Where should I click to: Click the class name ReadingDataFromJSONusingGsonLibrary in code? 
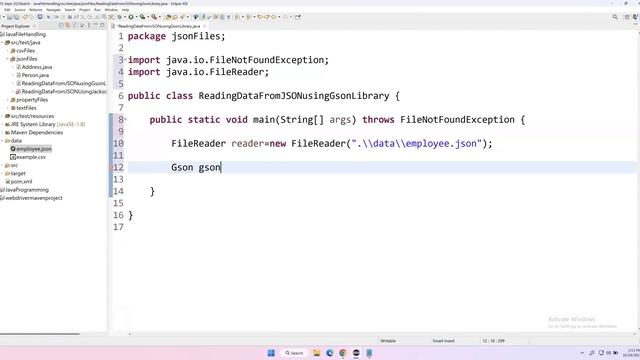(x=294, y=96)
